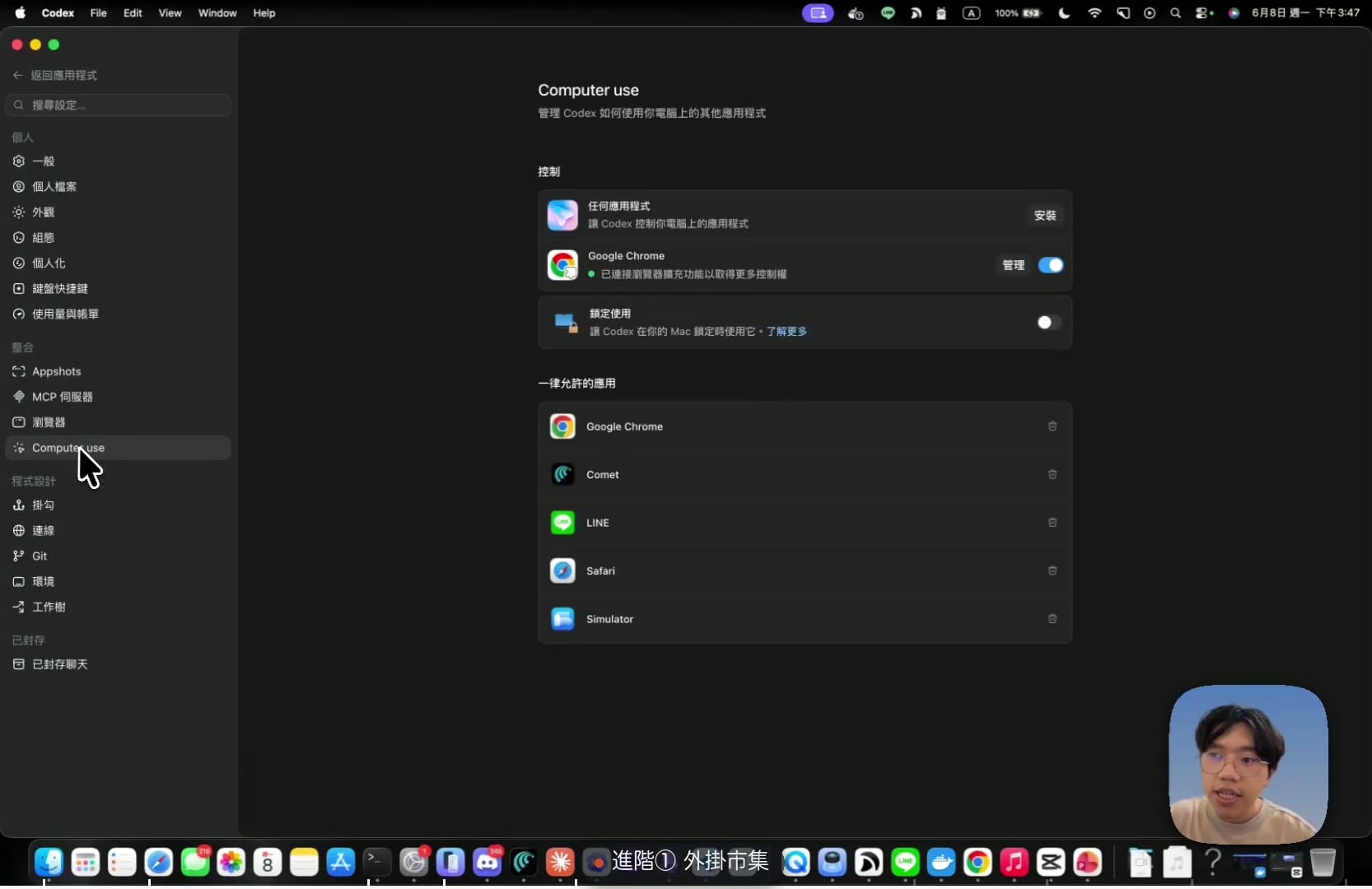The image size is (1372, 889).
Task: Remove Safari with its trash icon
Action: (x=1052, y=571)
